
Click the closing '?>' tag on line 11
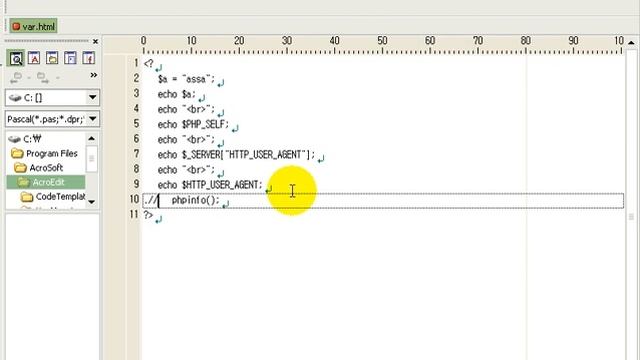click(x=148, y=215)
